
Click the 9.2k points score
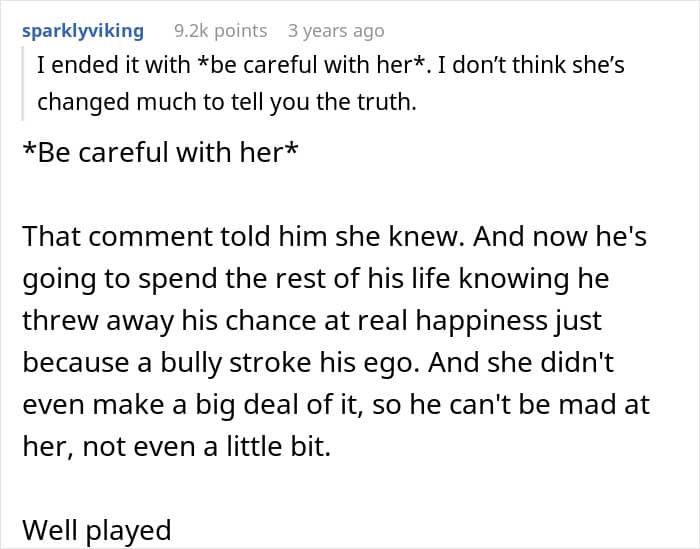coord(220,31)
